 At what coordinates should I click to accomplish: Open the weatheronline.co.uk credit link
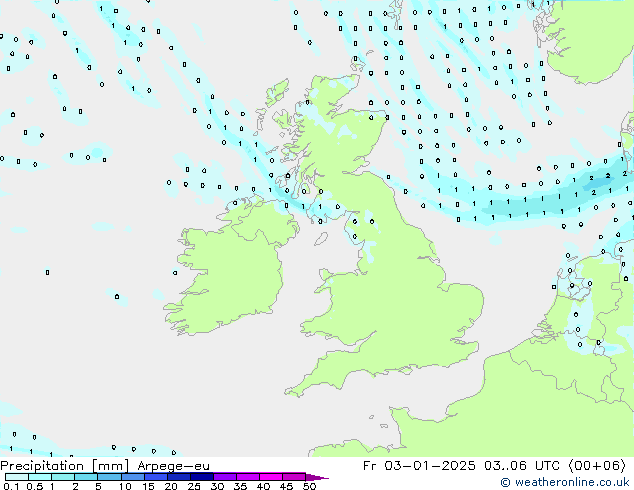click(565, 482)
